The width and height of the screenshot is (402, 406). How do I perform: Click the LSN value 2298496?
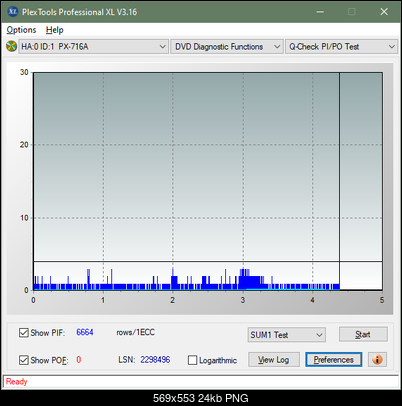pos(155,360)
